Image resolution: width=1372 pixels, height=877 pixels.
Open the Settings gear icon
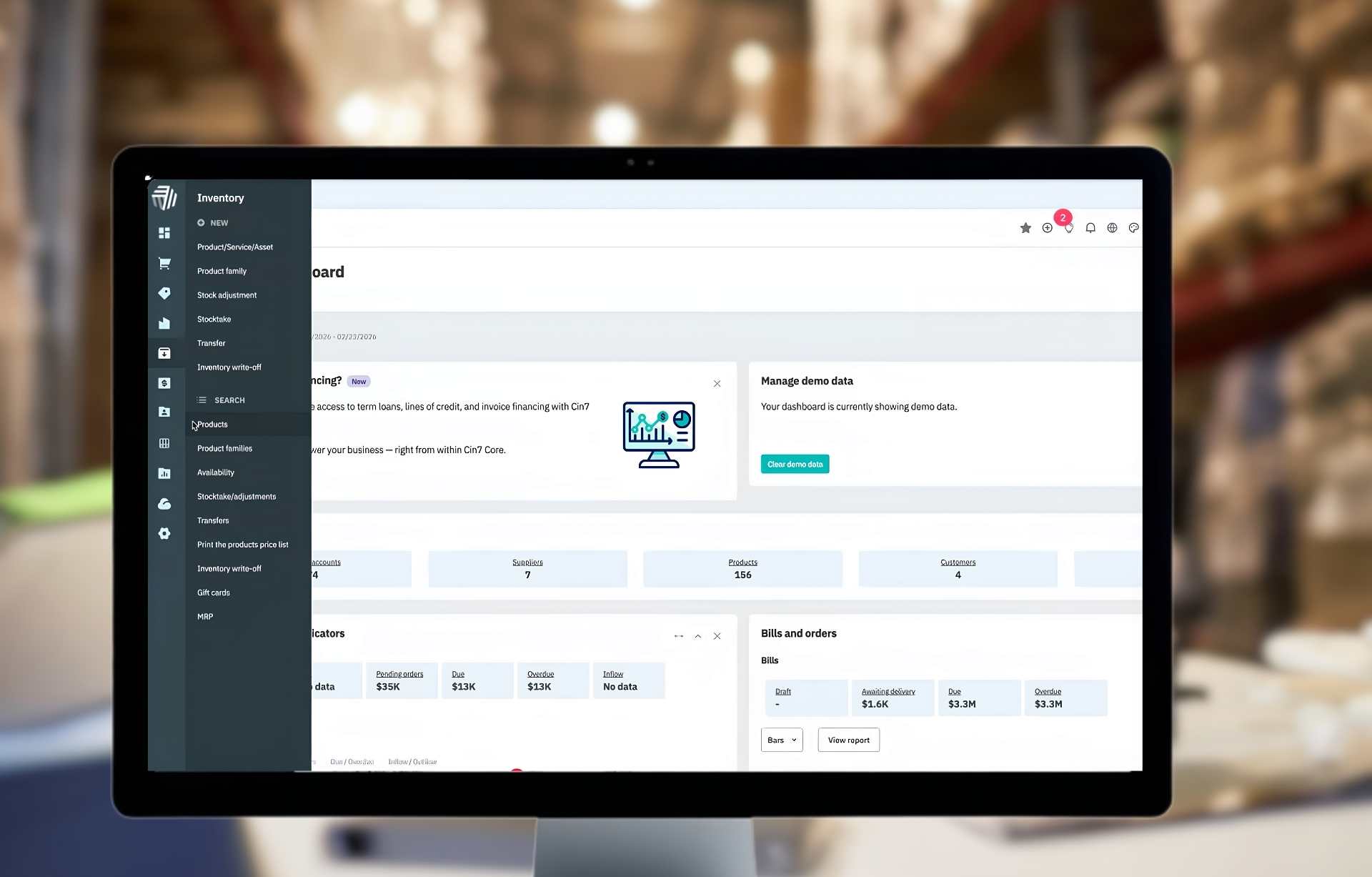click(x=164, y=533)
